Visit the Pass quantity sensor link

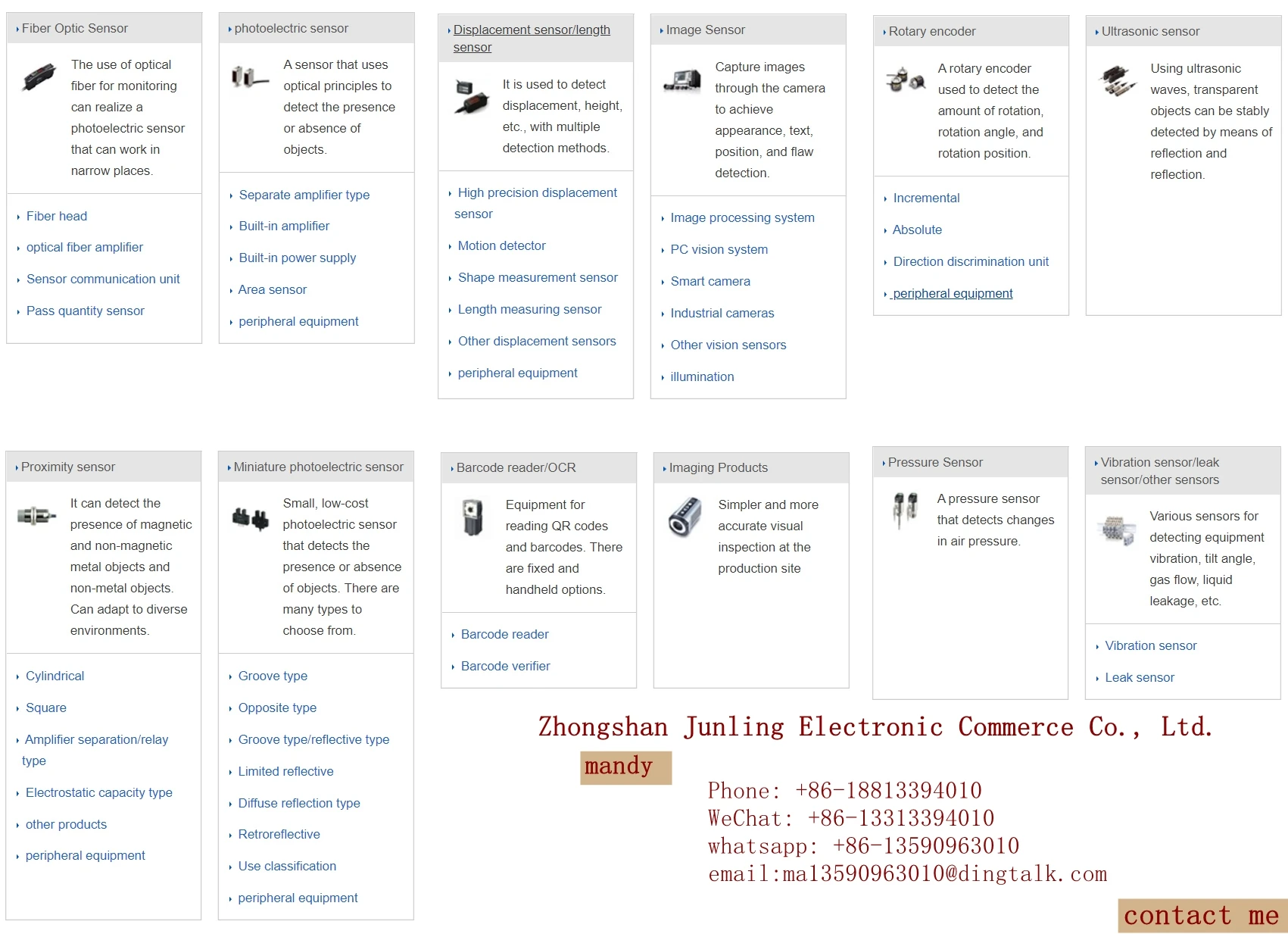(86, 311)
